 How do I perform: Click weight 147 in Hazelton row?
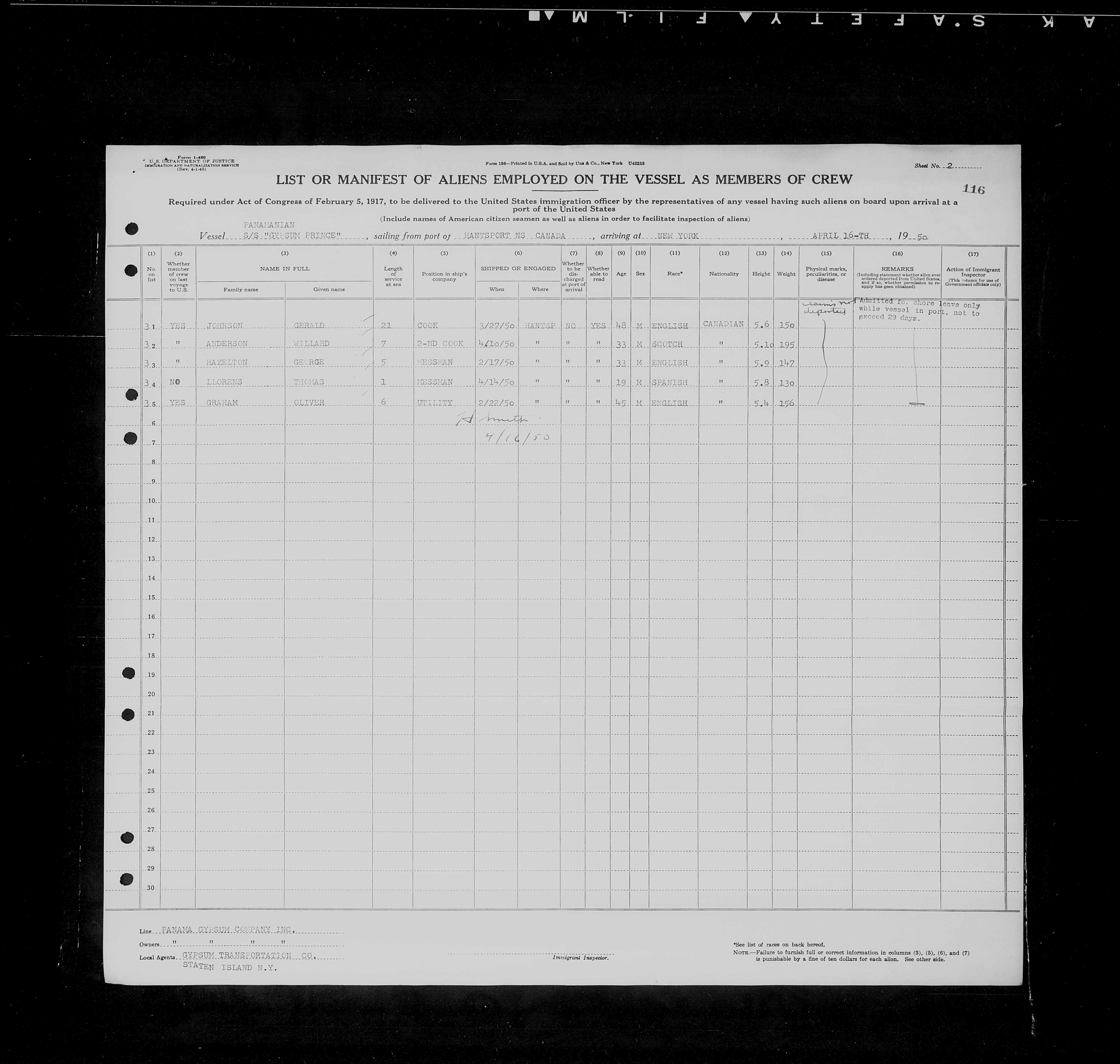pyautogui.click(x=786, y=363)
